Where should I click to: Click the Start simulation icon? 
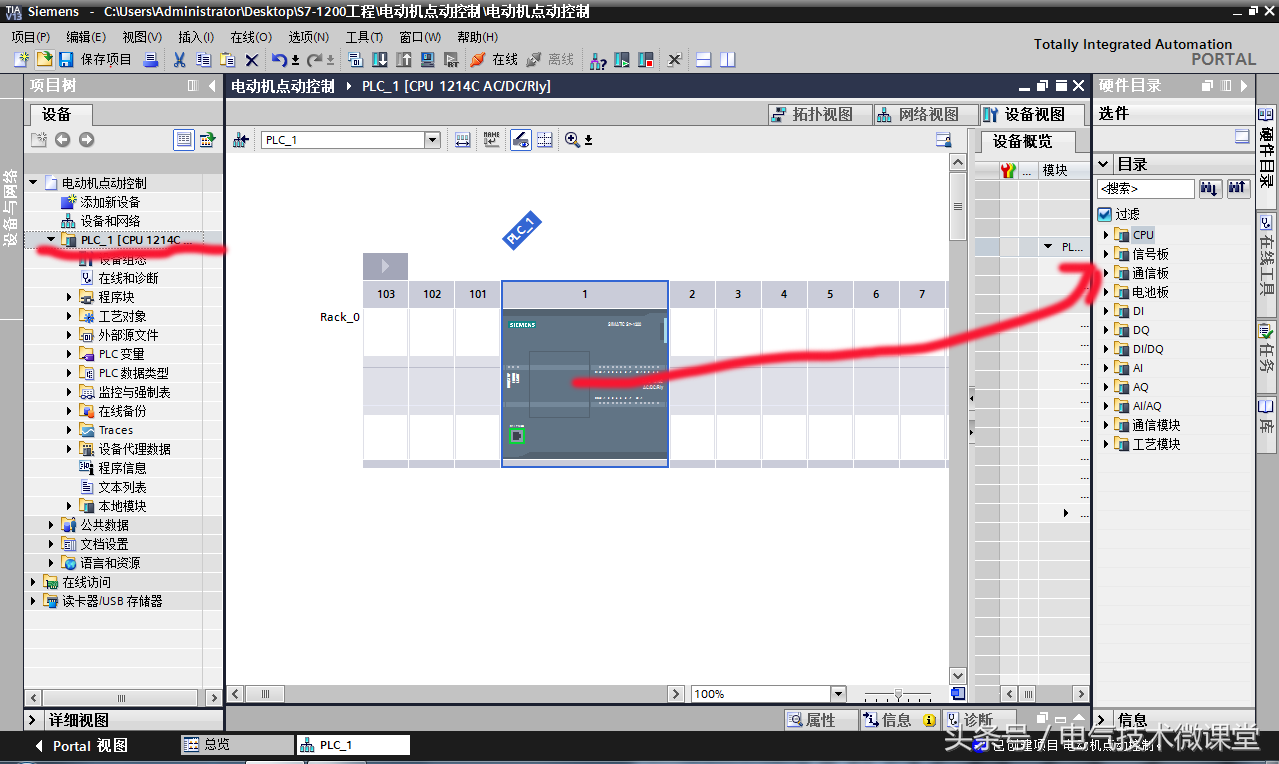point(428,60)
